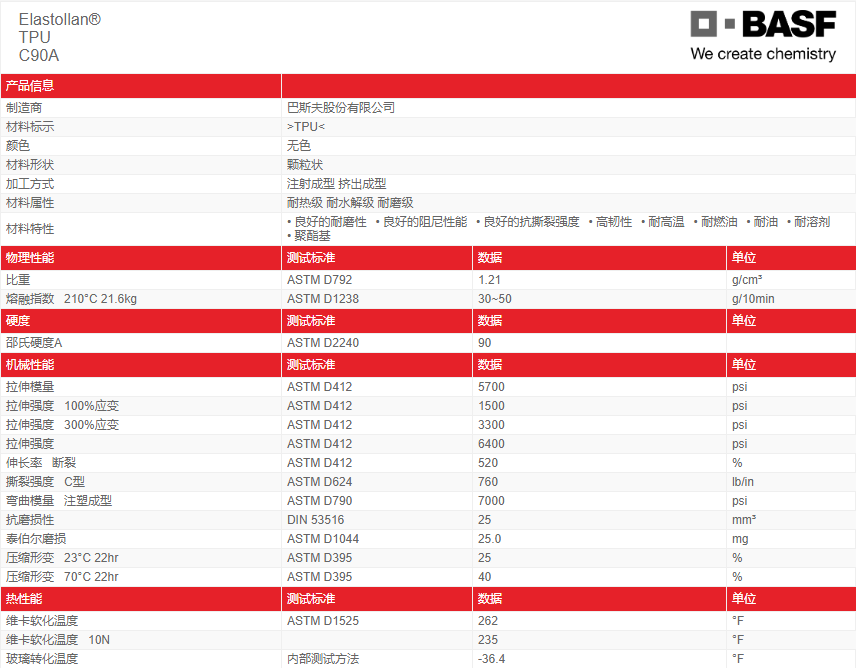Select the 弯曲模量 注塑成型 row label

pos(58,501)
